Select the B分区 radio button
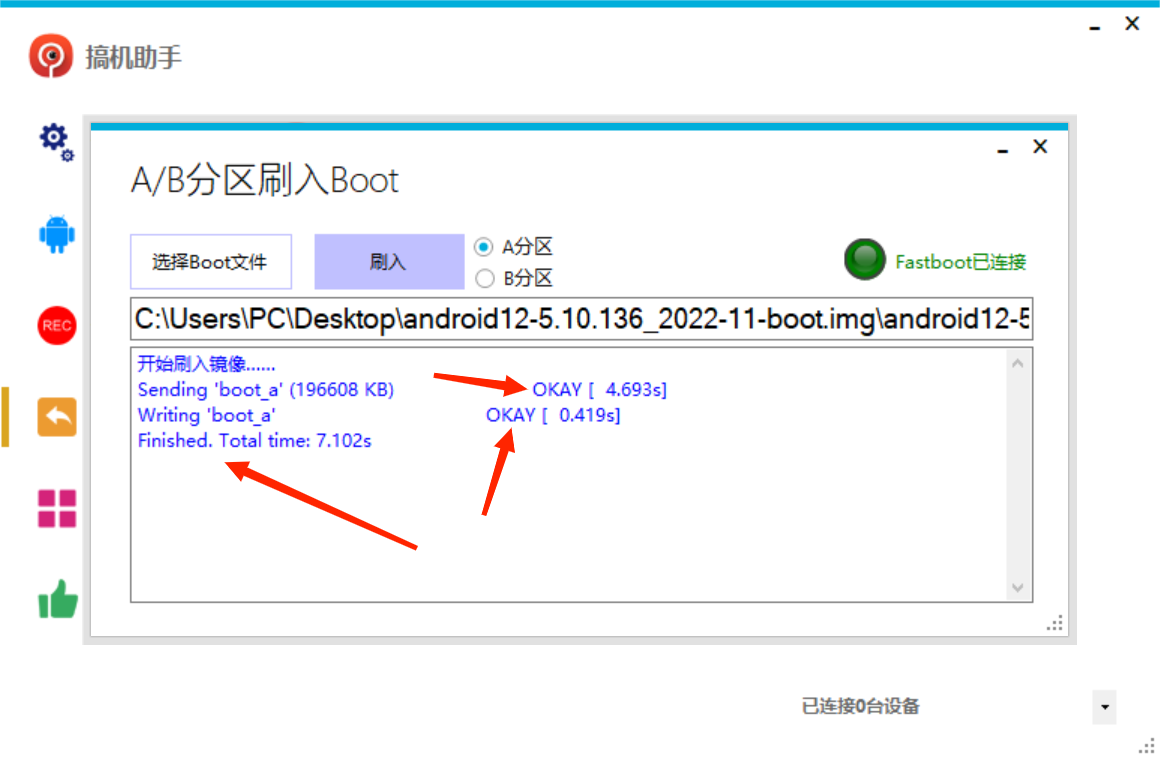 tap(484, 279)
